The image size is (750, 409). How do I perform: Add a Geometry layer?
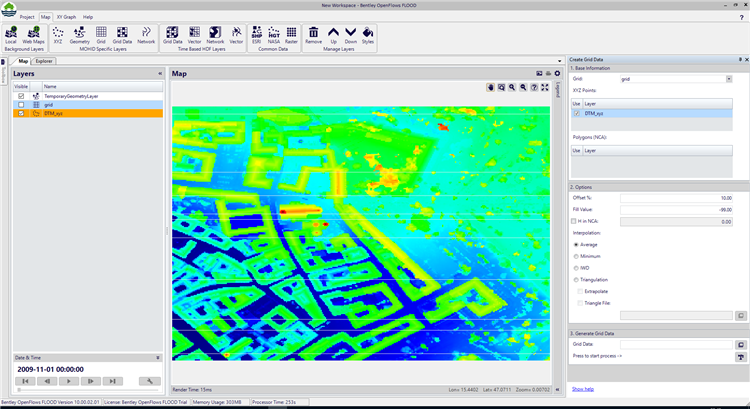[x=79, y=35]
